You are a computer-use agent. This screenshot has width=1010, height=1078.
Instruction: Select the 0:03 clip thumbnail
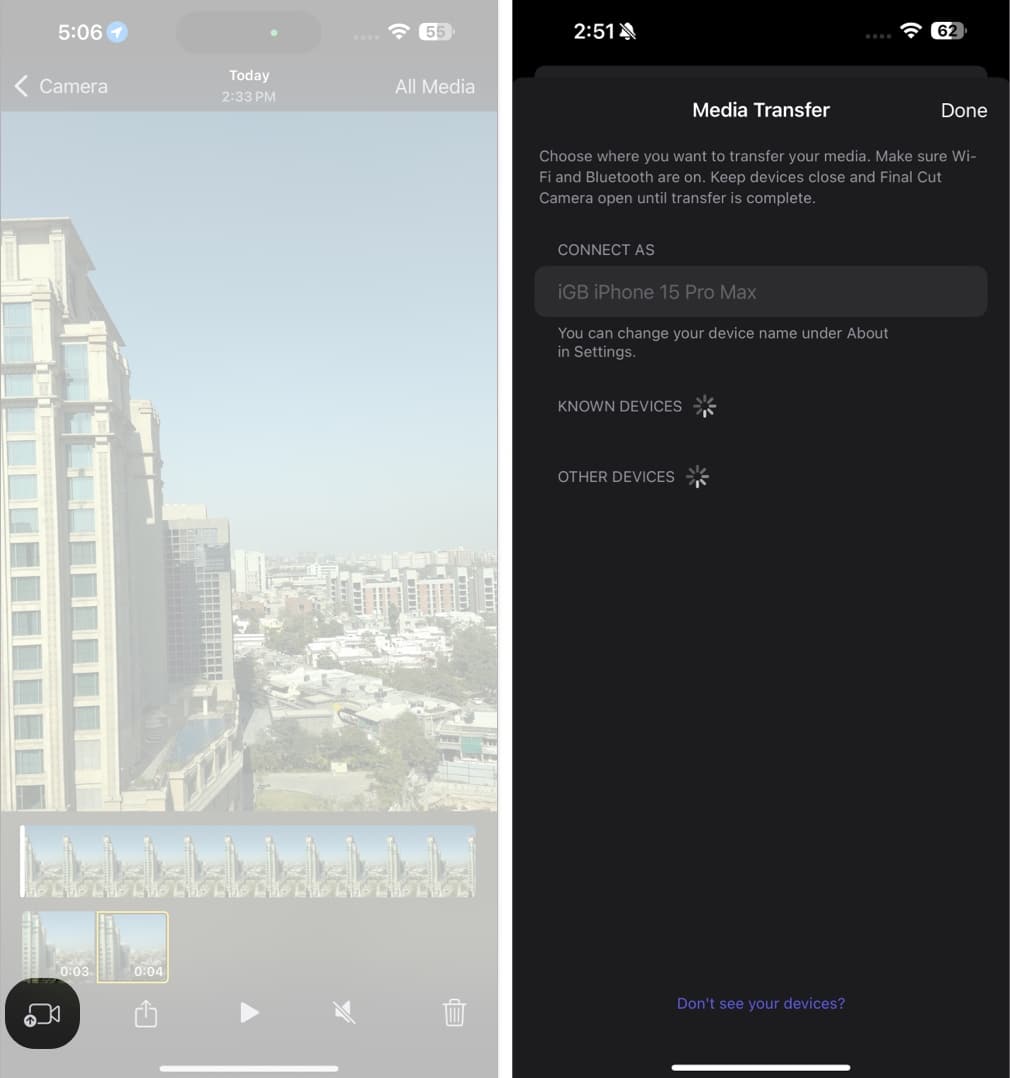[x=58, y=947]
